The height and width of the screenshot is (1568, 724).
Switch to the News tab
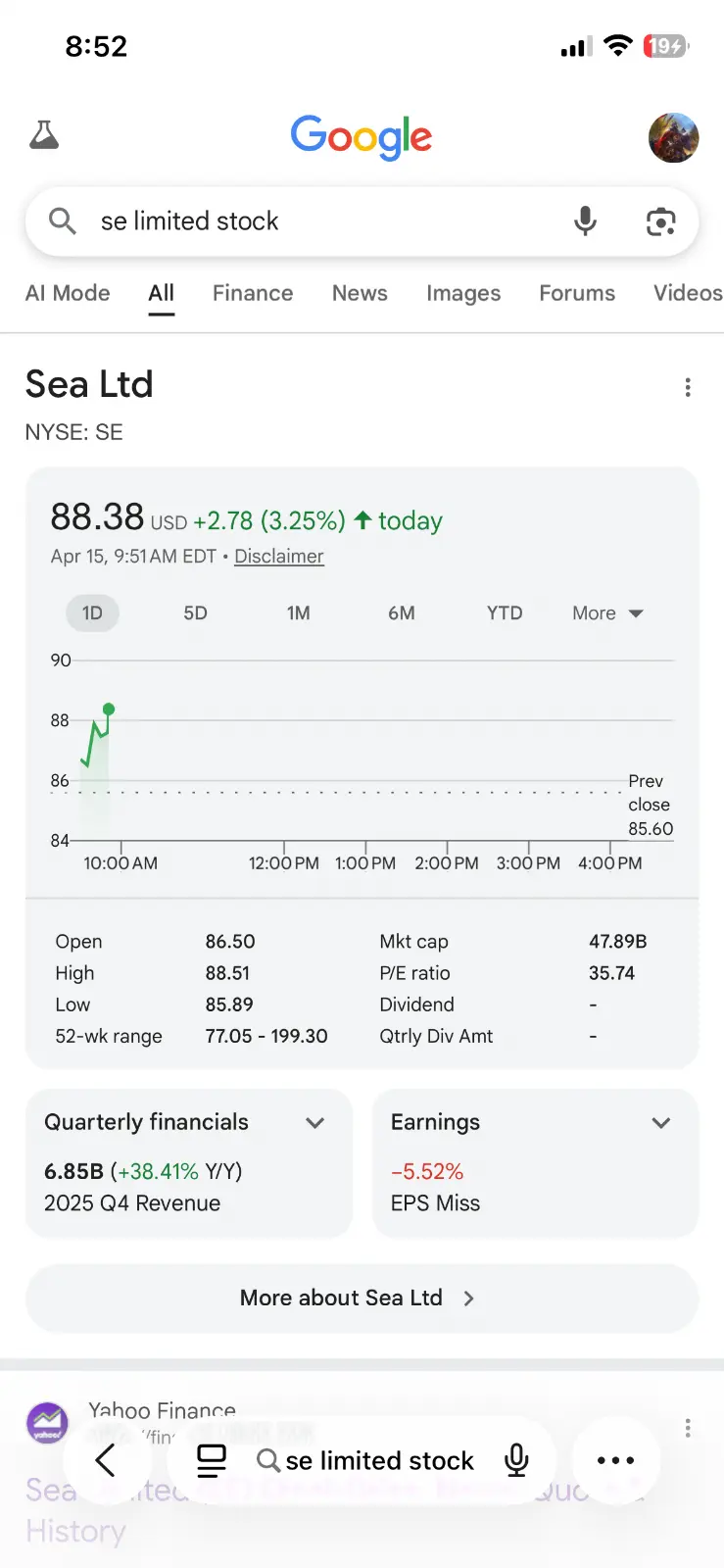360,293
